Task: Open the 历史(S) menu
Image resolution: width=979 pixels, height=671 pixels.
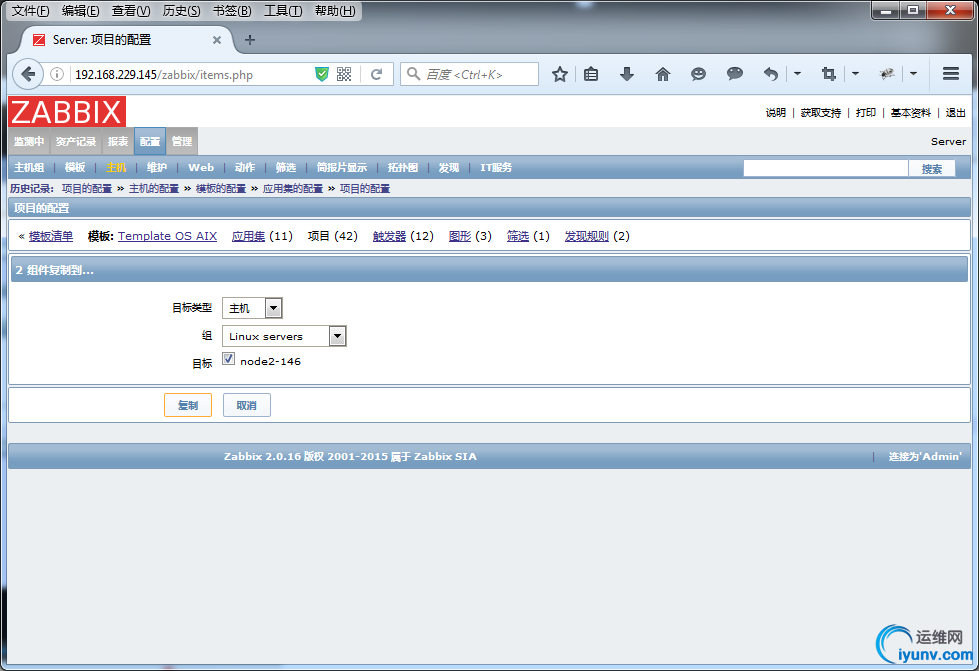Action: pyautogui.click(x=182, y=11)
